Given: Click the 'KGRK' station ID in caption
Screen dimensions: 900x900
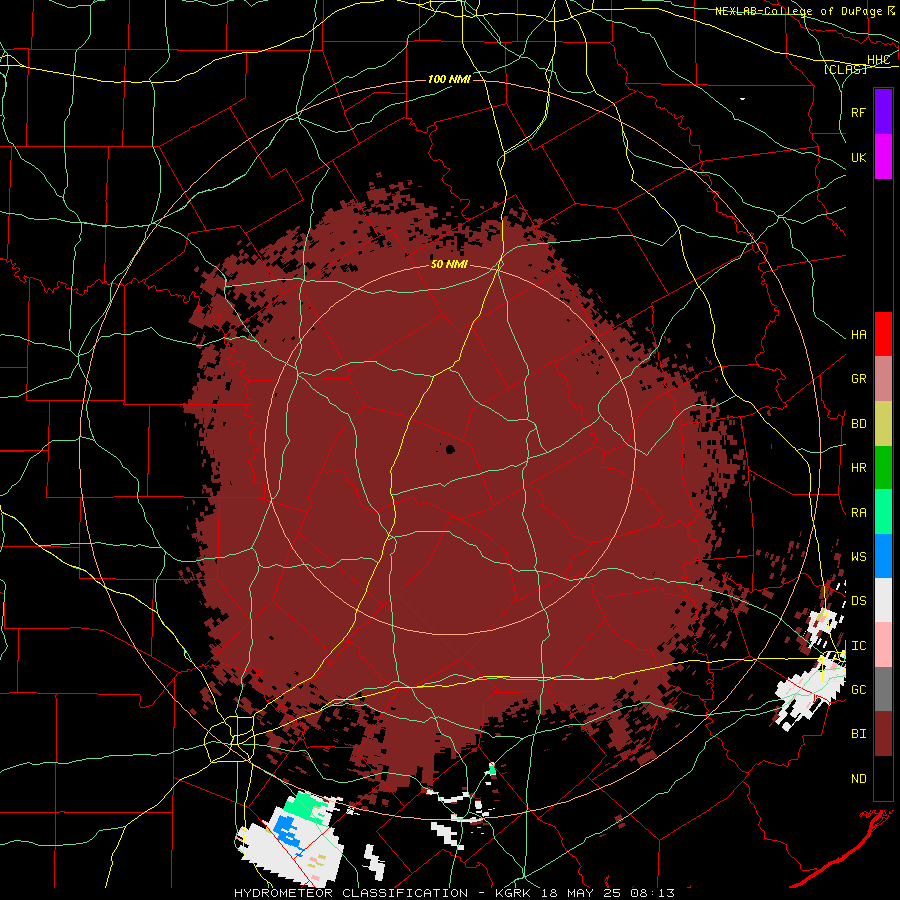Looking at the screenshot, I should coord(513,893).
